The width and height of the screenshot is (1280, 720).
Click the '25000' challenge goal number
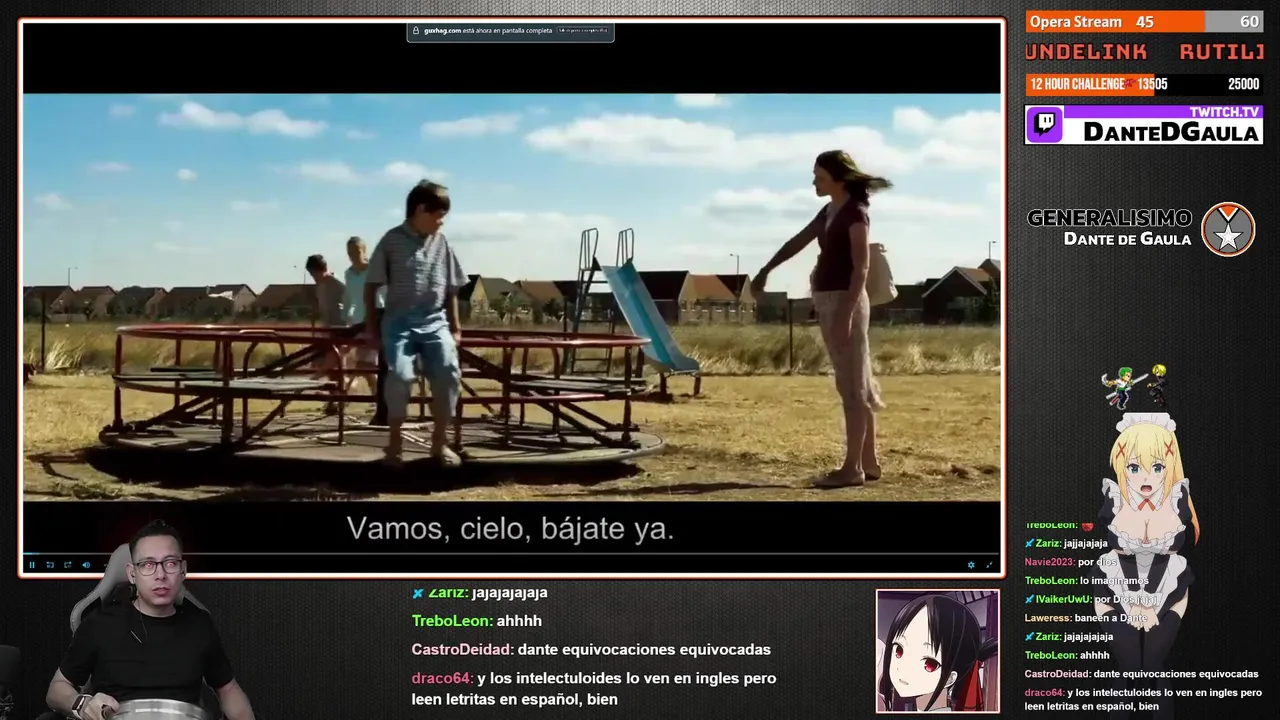tap(1243, 84)
